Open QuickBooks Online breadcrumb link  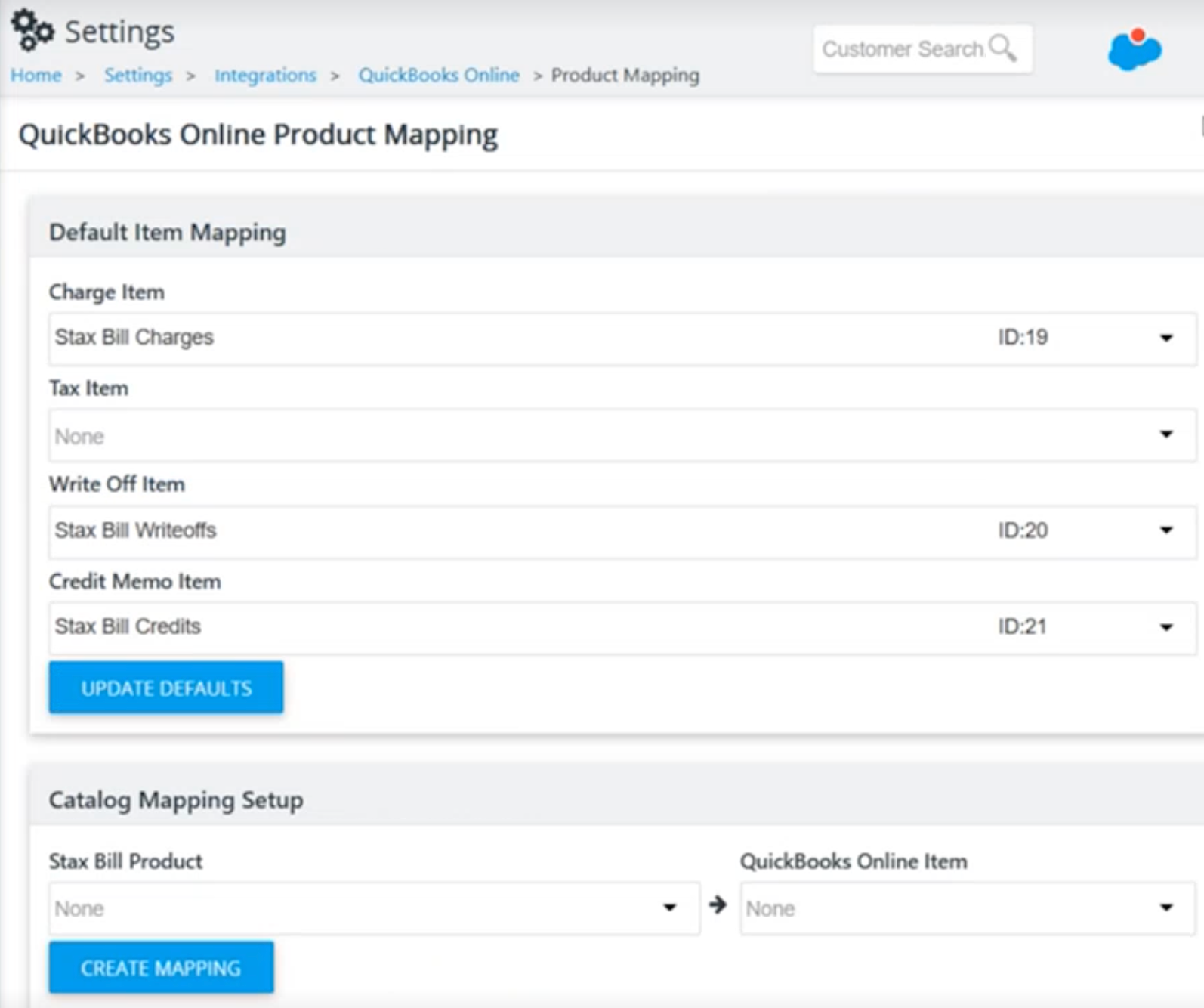(x=439, y=75)
